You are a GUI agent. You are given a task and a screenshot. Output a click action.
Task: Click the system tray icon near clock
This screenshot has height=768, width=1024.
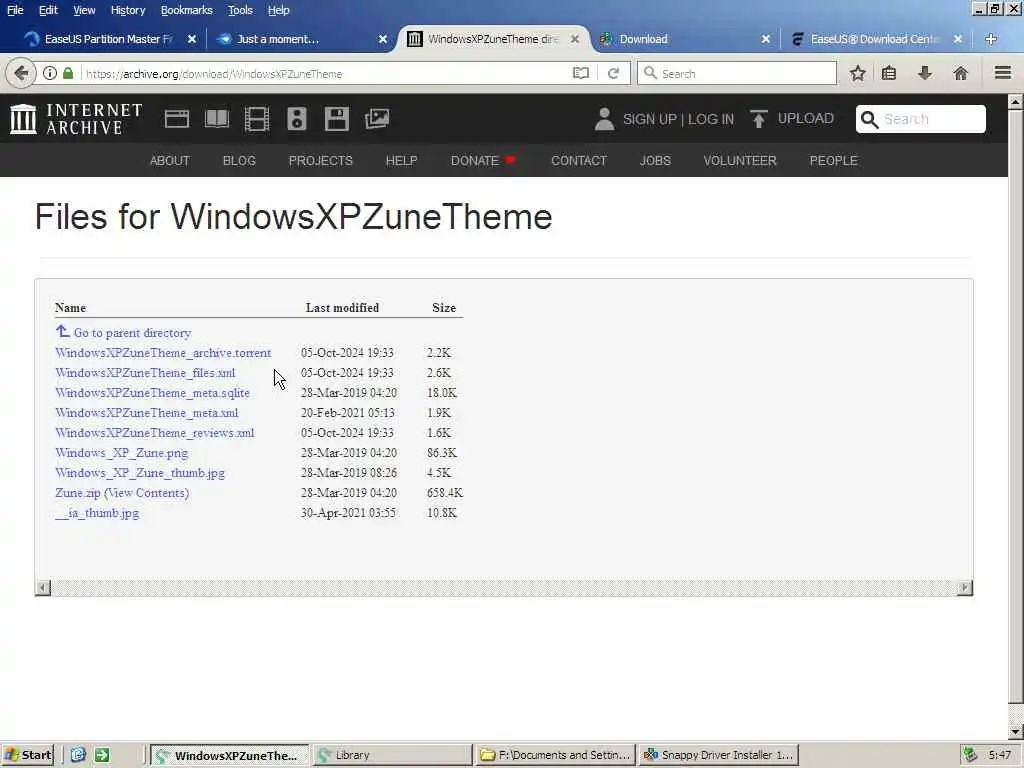click(971, 755)
